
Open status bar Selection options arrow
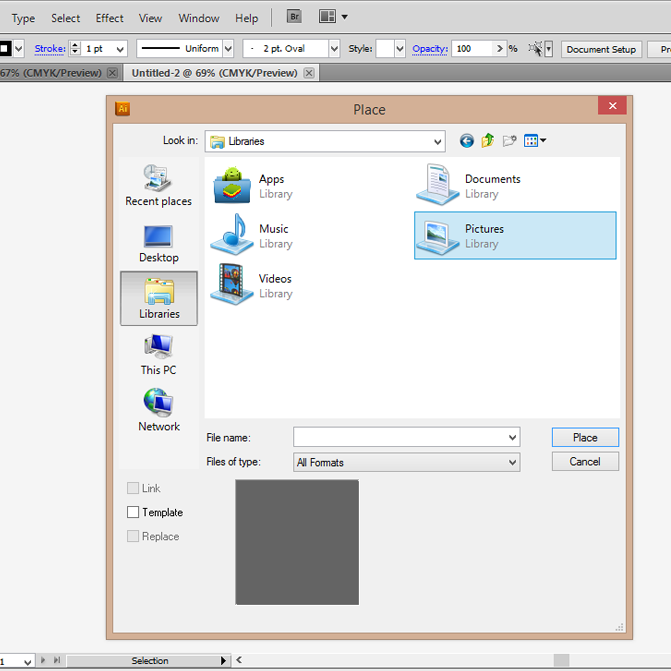point(223,660)
